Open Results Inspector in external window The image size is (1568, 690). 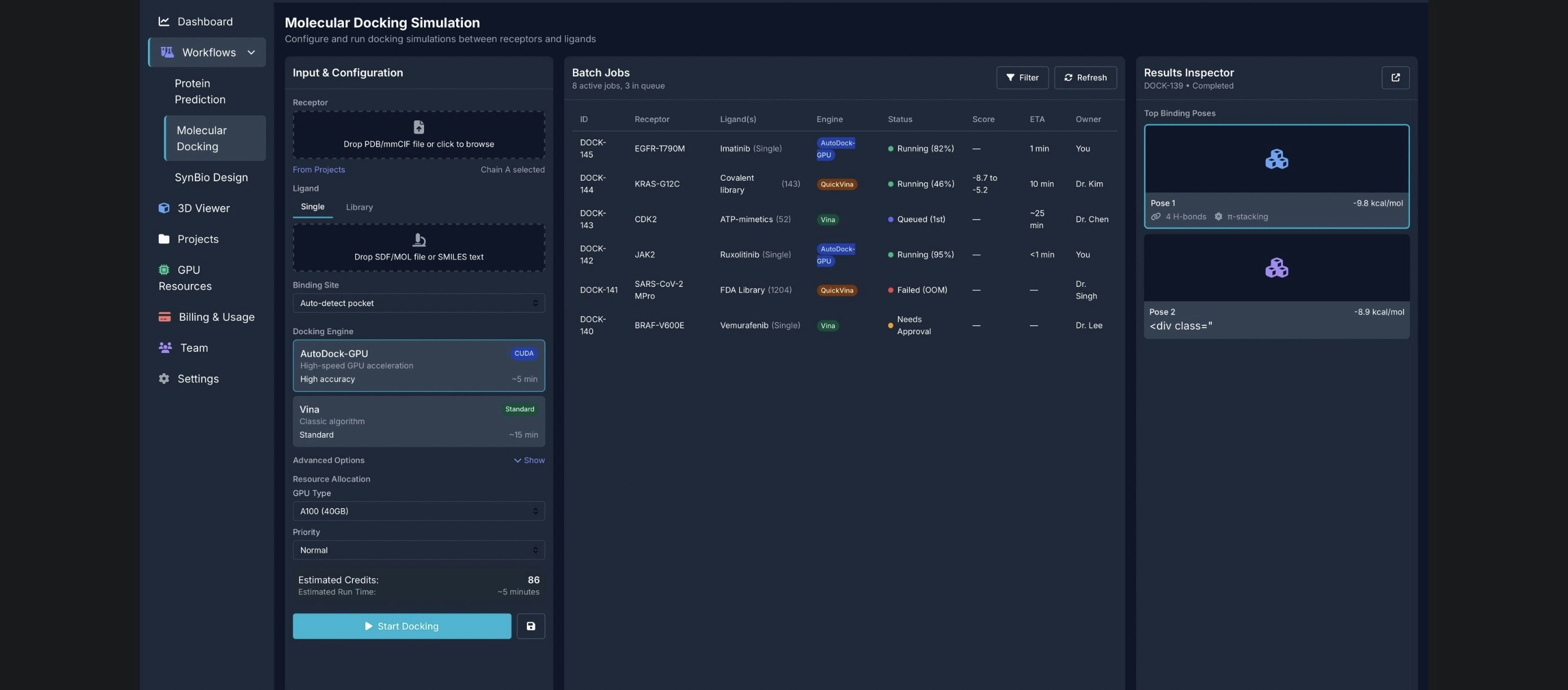click(x=1395, y=77)
